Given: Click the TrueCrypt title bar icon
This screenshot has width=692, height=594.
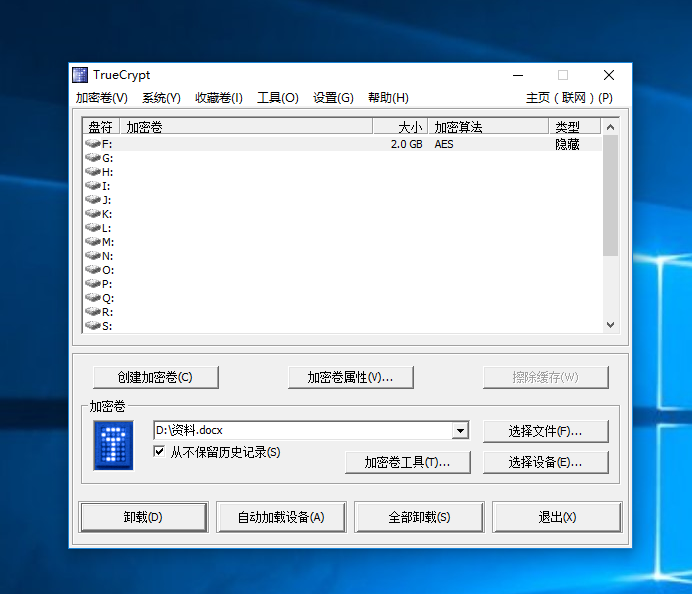Looking at the screenshot, I should click(x=80, y=75).
